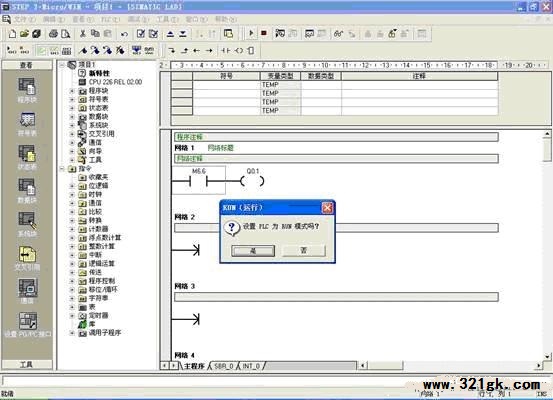Toggle network comments display in toolbar
The image size is (553, 400).
coord(54,51)
